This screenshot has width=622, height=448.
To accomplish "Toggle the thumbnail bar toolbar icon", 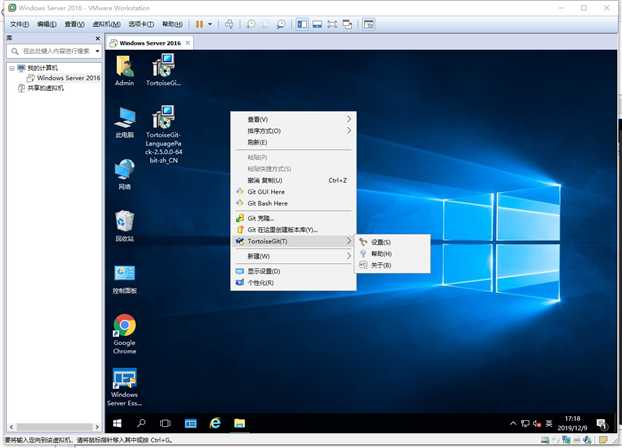I will (x=317, y=24).
